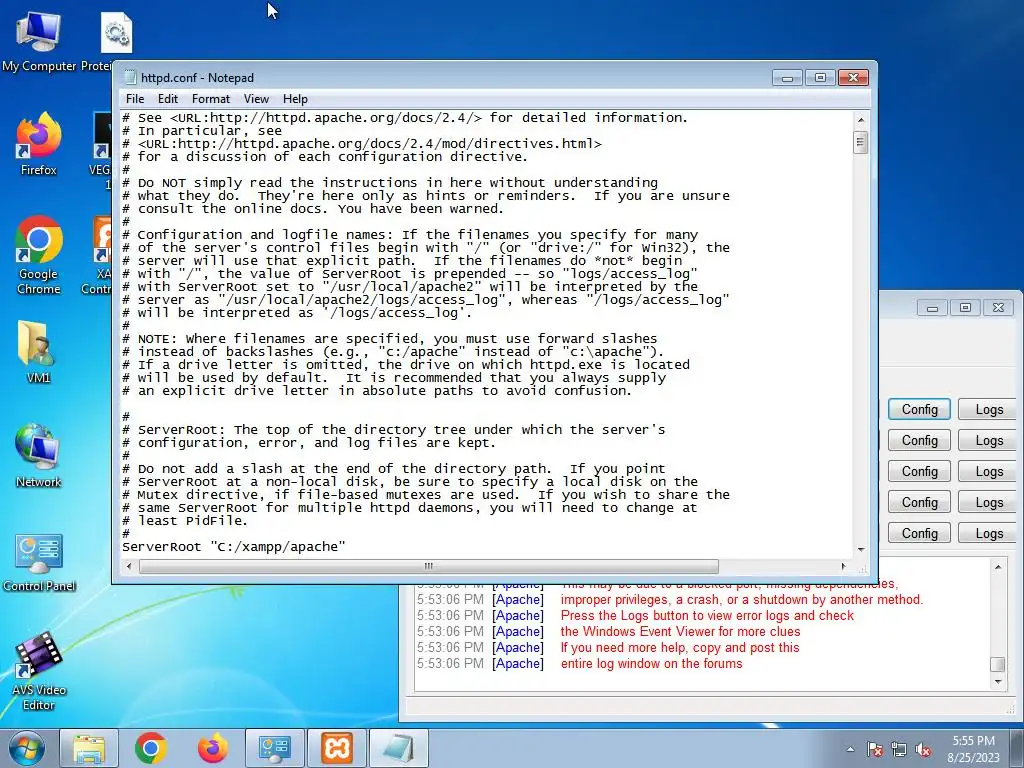Open the Help menu in Notepad
The image size is (1024, 768).
[295, 99]
